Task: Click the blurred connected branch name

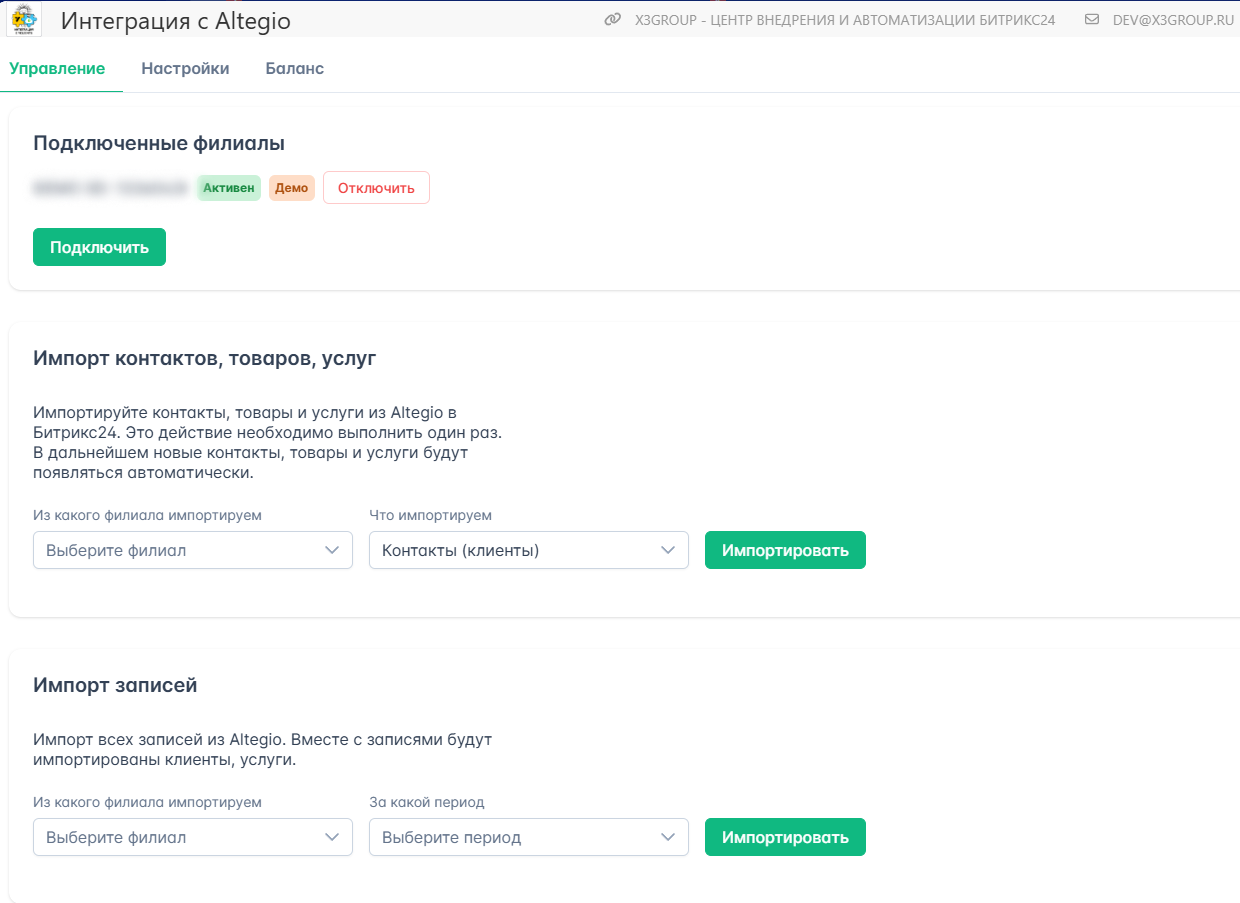Action: tap(110, 188)
